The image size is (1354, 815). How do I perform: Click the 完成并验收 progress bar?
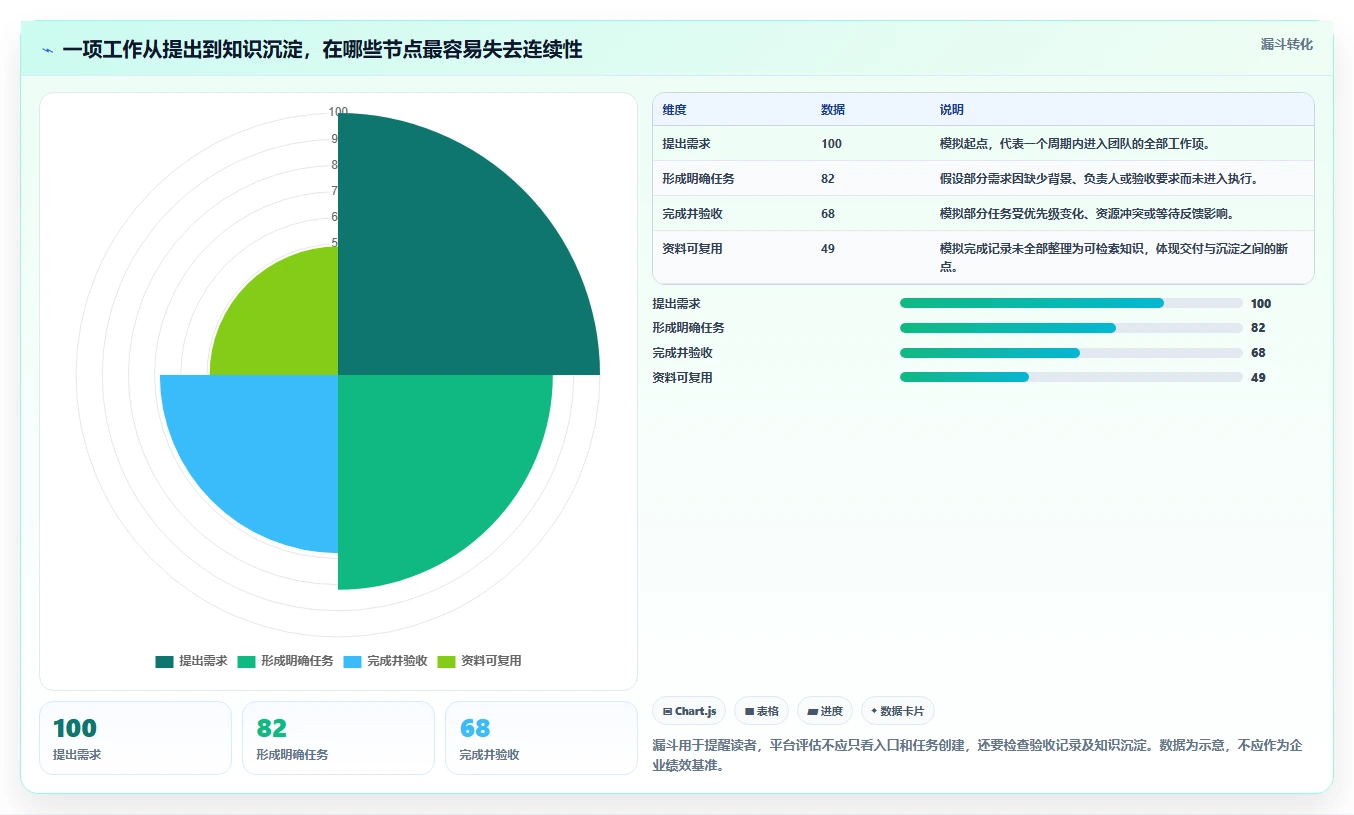click(x=1071, y=353)
